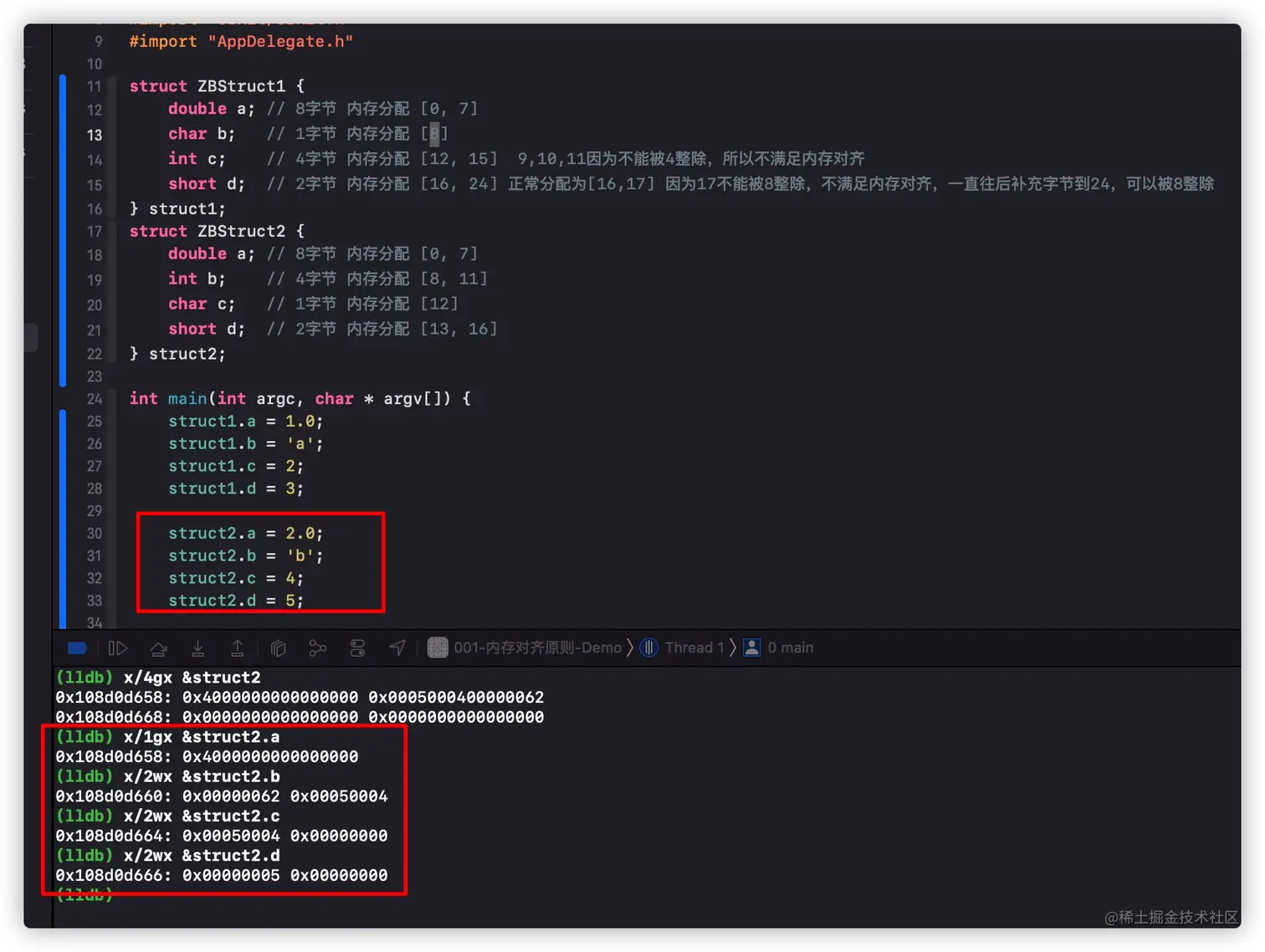The image size is (1265, 952).
Task: Click the 'struct ZBStruct2 {' declaration
Action: [x=217, y=232]
